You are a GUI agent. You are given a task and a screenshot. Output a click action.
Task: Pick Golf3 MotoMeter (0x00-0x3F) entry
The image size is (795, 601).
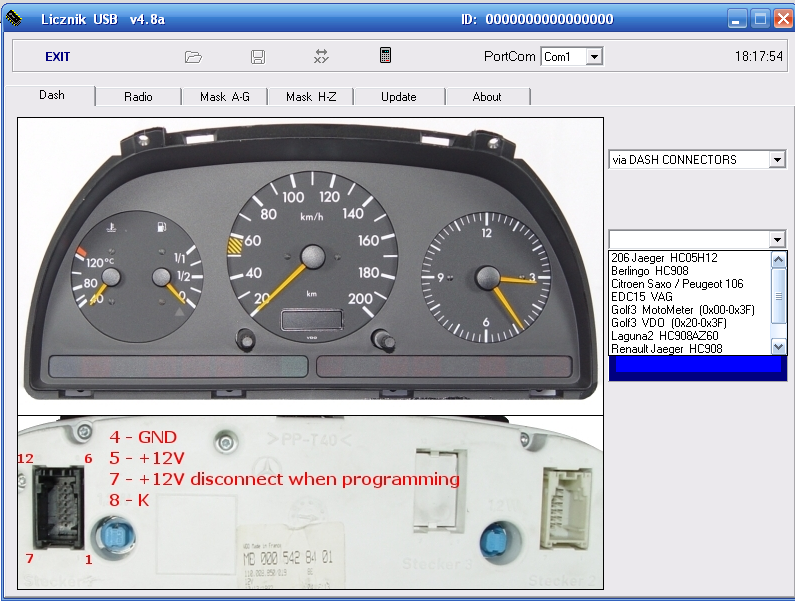point(682,310)
